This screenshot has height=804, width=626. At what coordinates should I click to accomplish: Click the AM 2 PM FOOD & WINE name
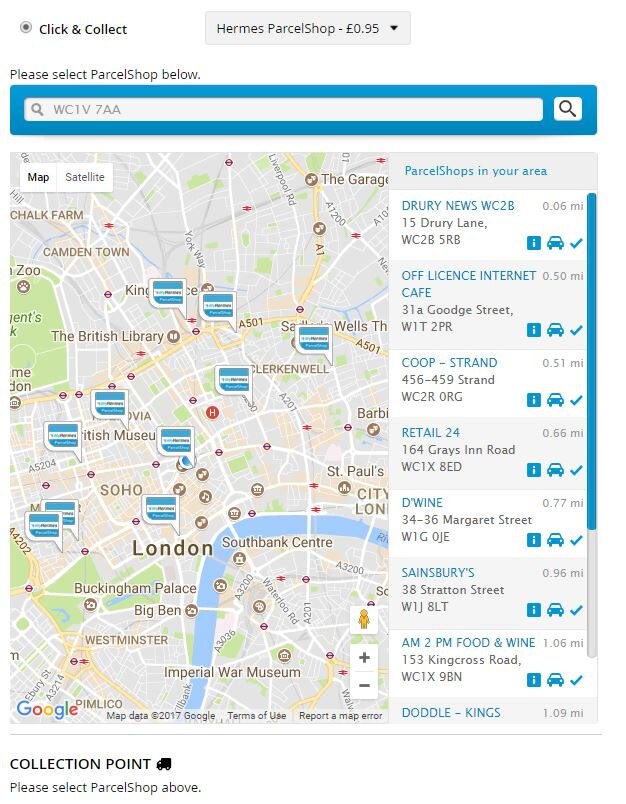pos(468,642)
